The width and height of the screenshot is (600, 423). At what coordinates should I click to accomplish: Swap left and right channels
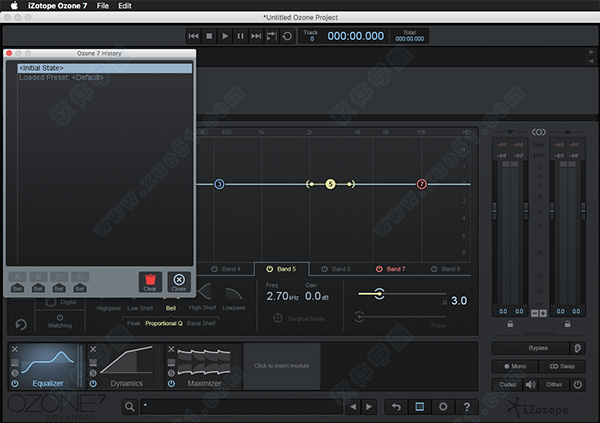pos(562,366)
